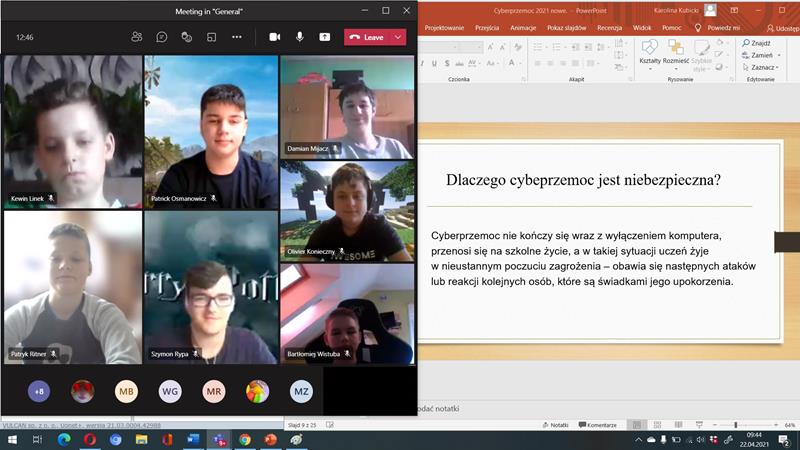Open the +8 overflow participants avatar
Screen dimensions: 800x450
coord(39,391)
